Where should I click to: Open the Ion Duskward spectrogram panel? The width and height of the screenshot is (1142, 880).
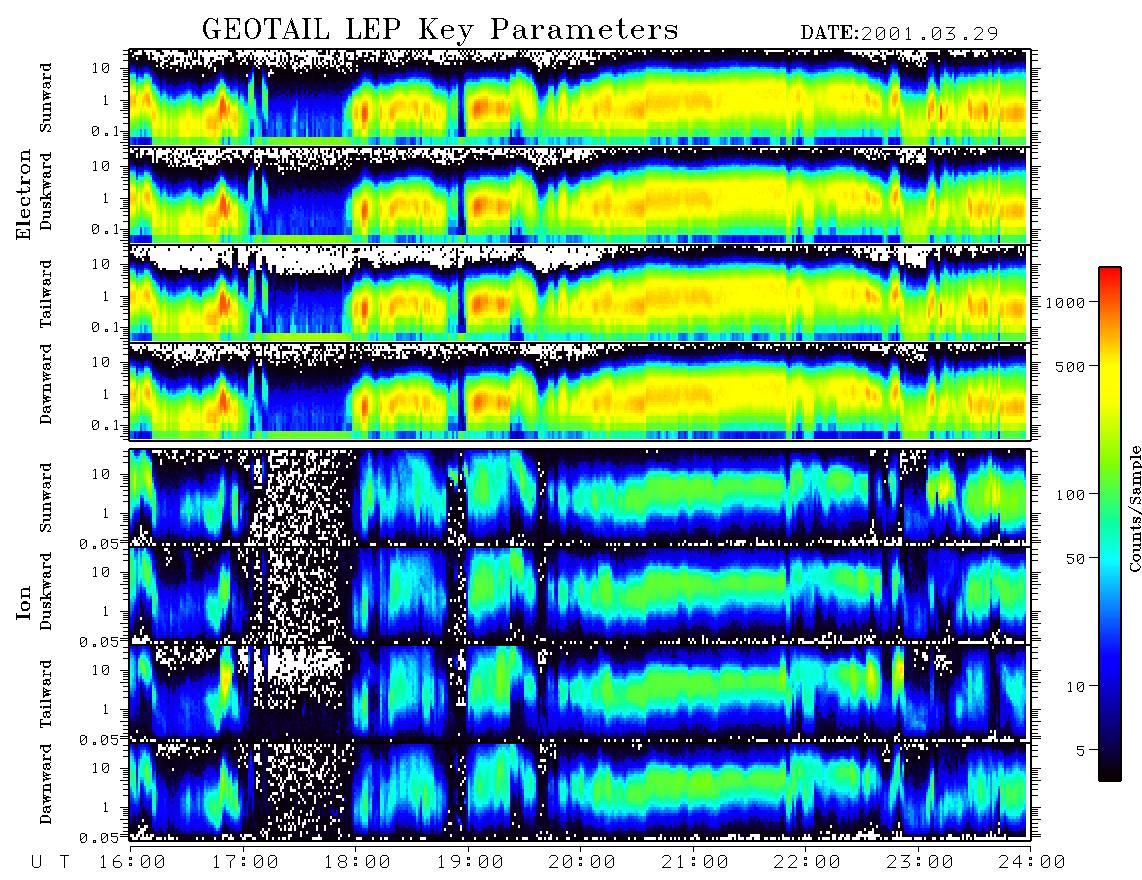578,596
